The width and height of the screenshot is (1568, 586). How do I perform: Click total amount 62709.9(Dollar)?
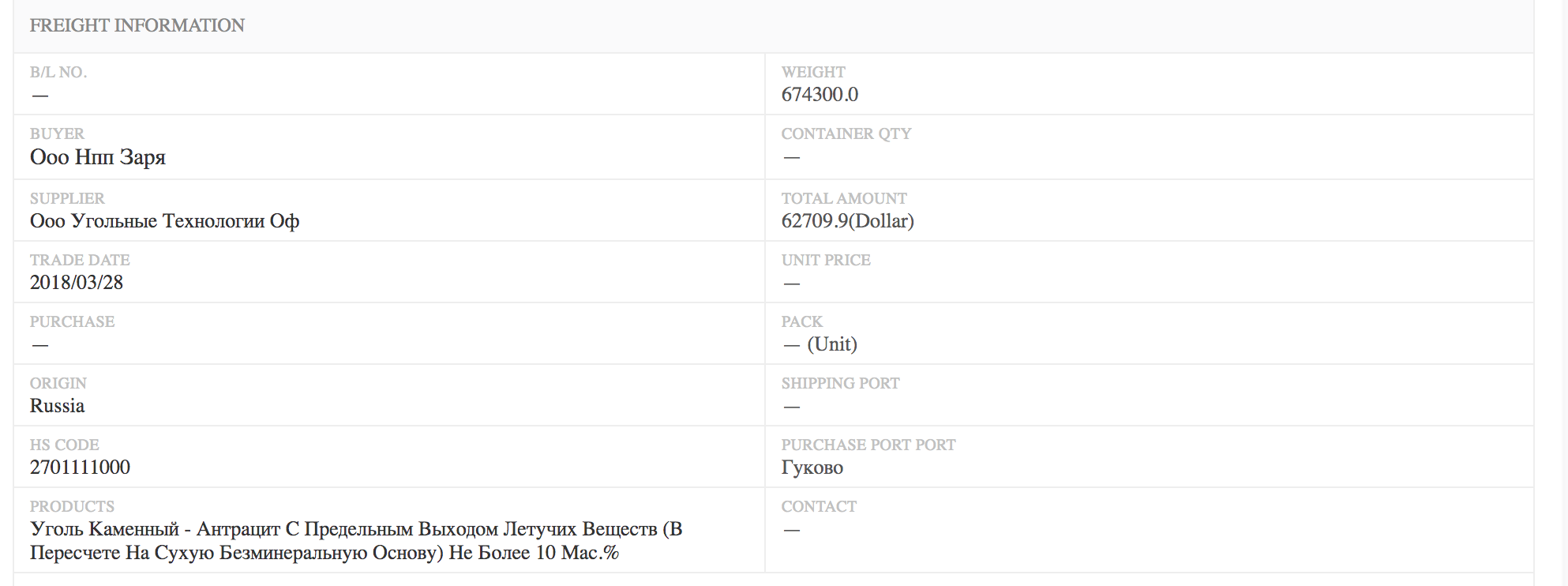coord(848,221)
